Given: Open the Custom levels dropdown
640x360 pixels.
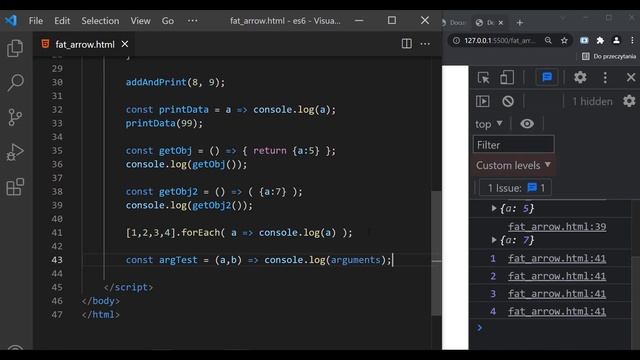Looking at the screenshot, I should (x=513, y=165).
